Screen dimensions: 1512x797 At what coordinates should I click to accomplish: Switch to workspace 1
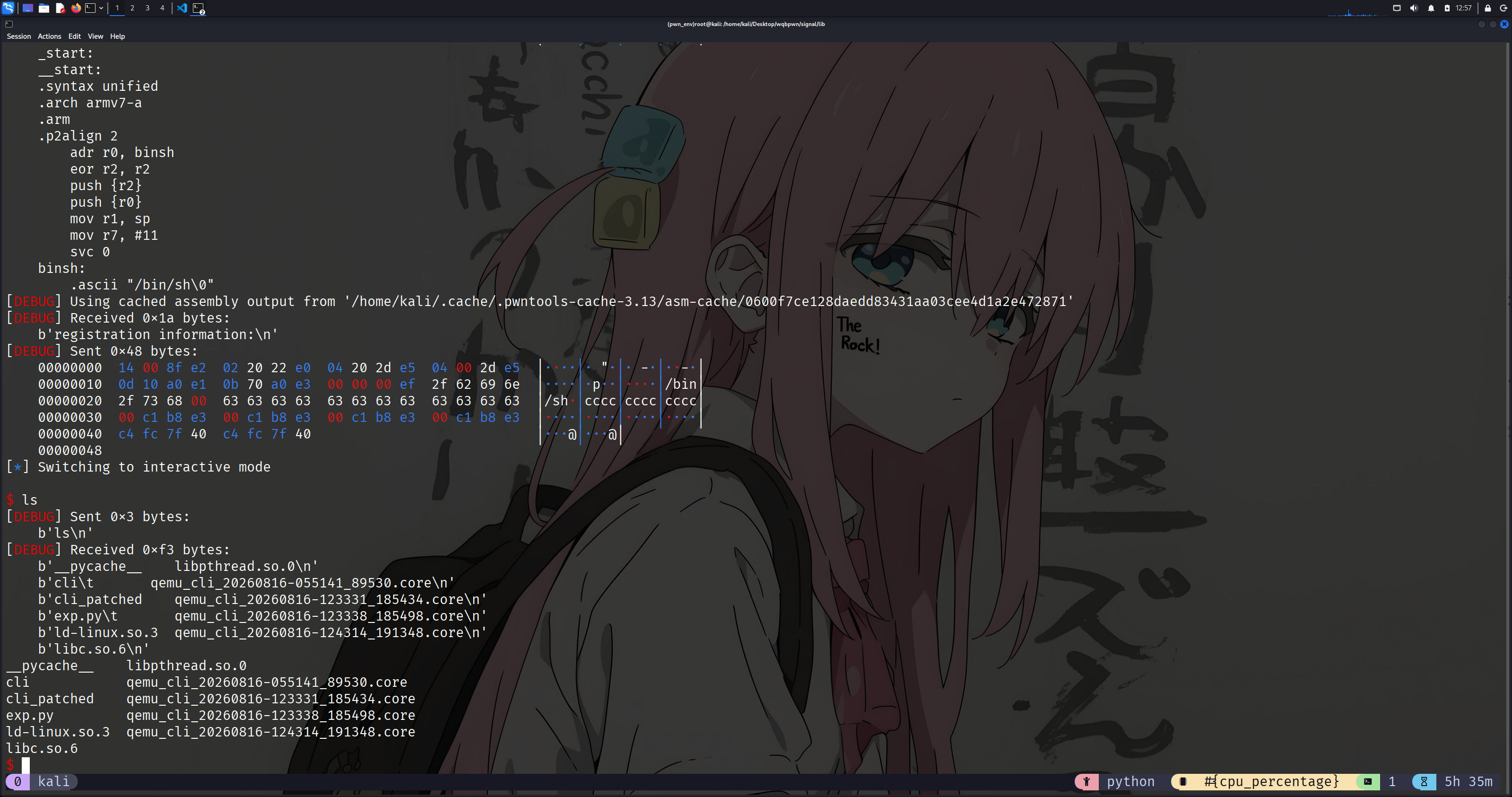[x=117, y=8]
